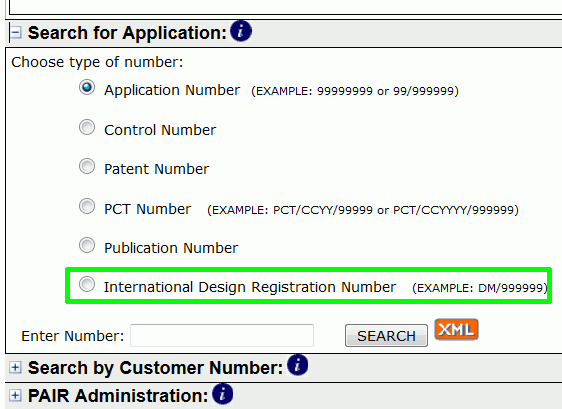Click the Publication Number label text

point(171,248)
